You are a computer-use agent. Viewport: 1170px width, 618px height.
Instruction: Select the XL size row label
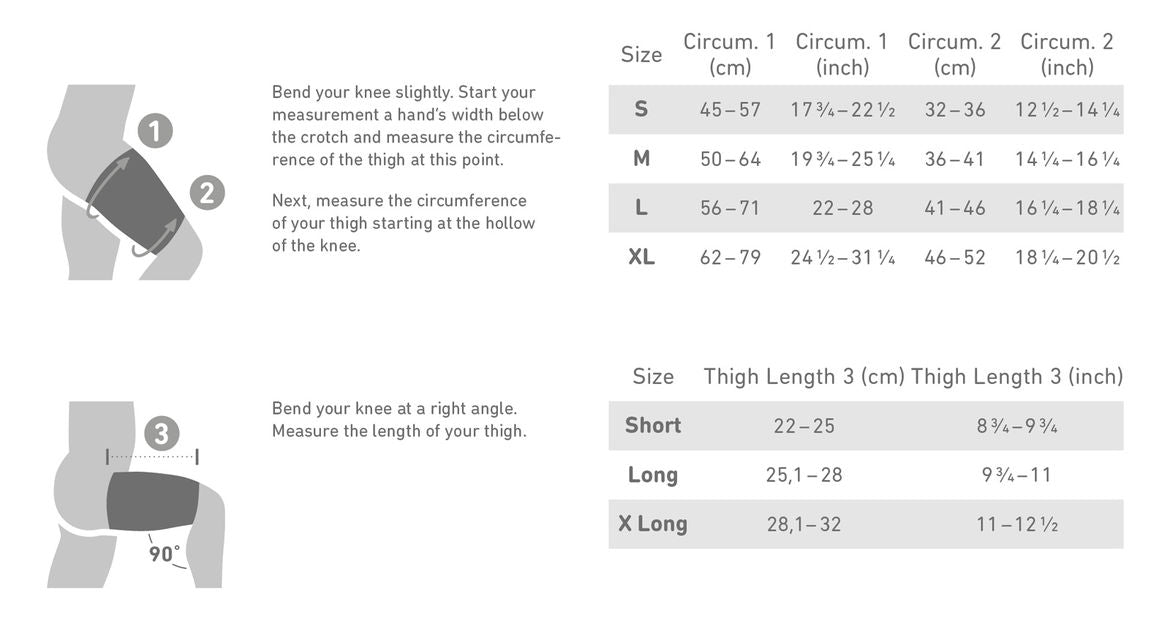[x=641, y=257]
